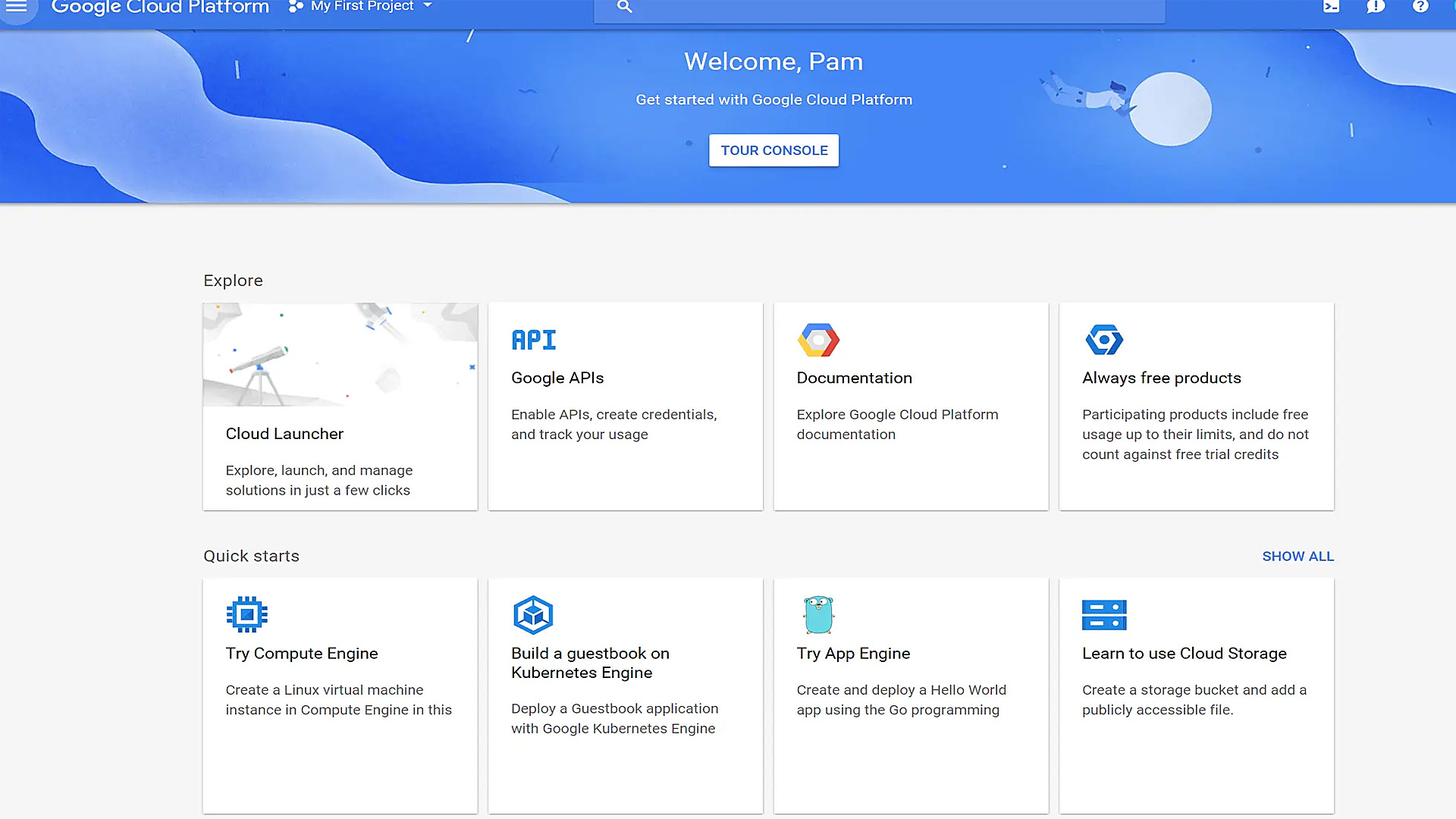Click the search magnifier icon
This screenshot has height=819, width=1456.
[x=624, y=6]
